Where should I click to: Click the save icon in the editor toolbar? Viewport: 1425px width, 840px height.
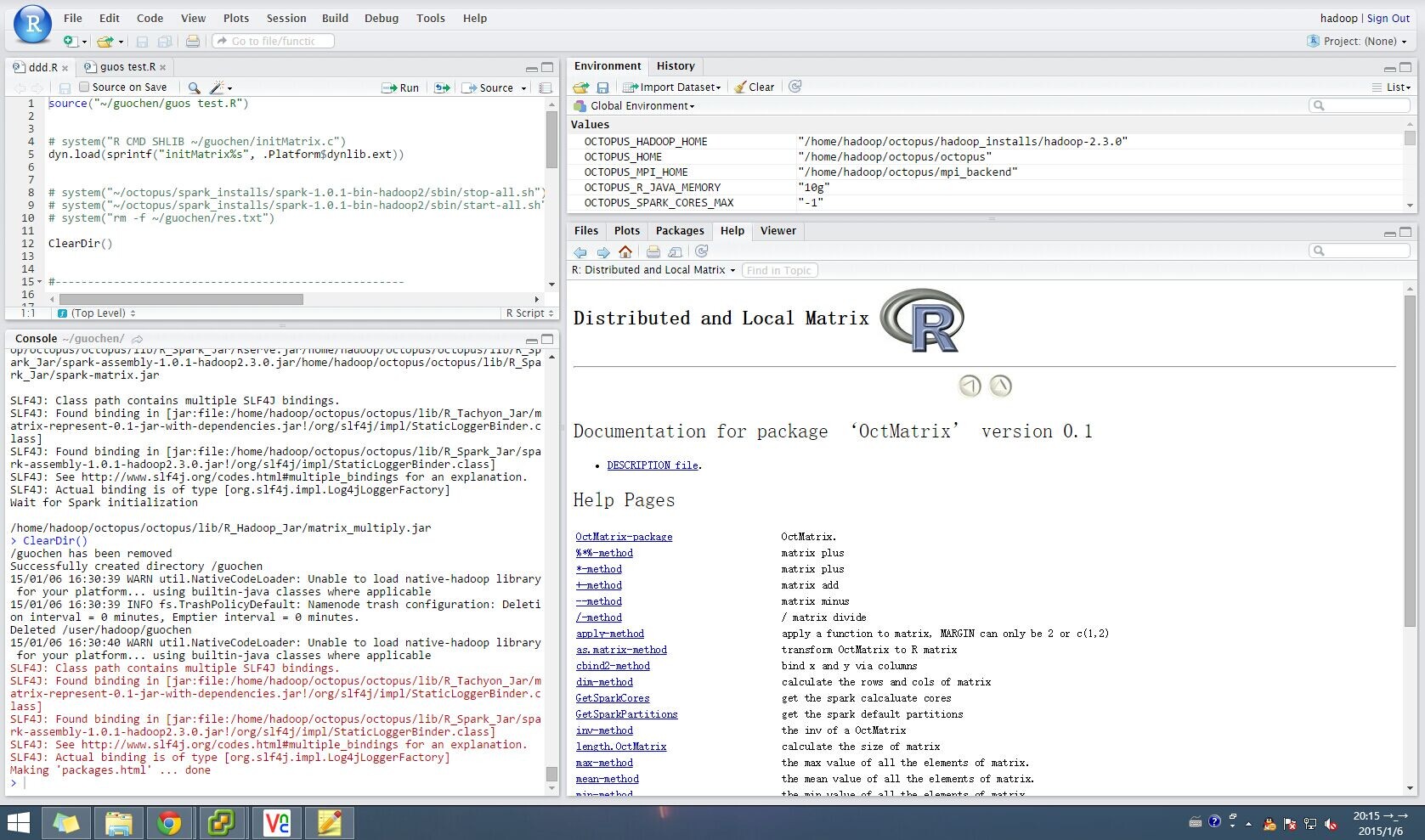pos(65,87)
